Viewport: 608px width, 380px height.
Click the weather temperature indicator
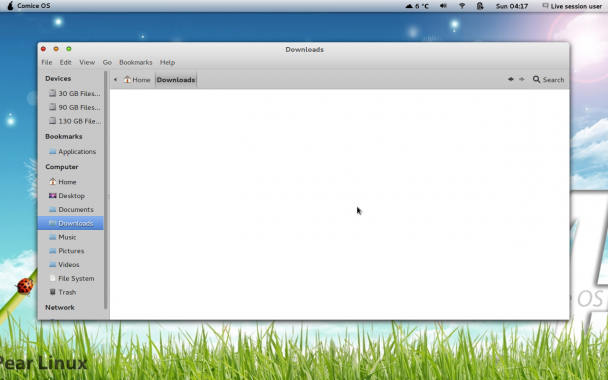417,6
